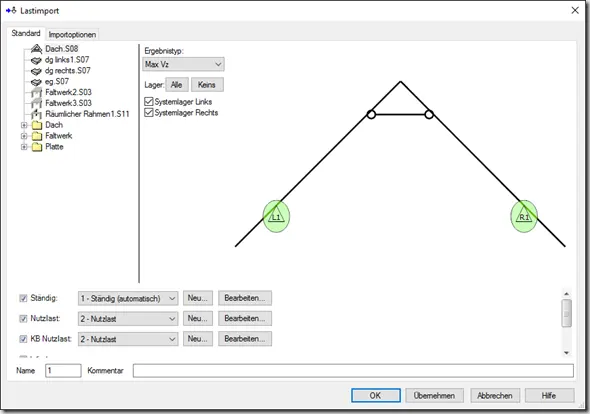Select the L1 support marker

[x=276, y=216]
